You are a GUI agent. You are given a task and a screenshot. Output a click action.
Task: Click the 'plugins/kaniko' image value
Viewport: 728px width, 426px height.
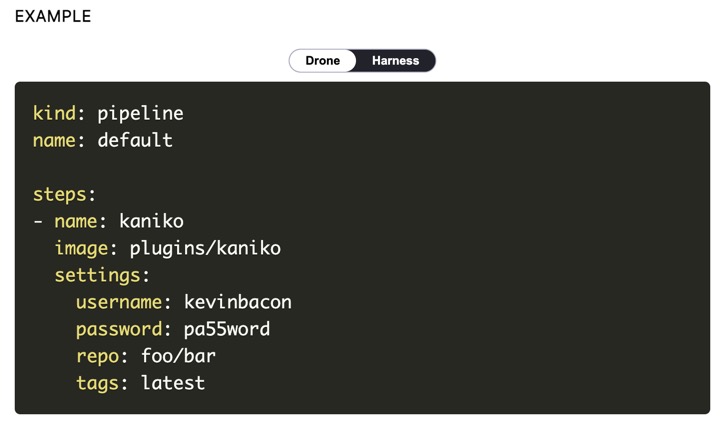205,249
